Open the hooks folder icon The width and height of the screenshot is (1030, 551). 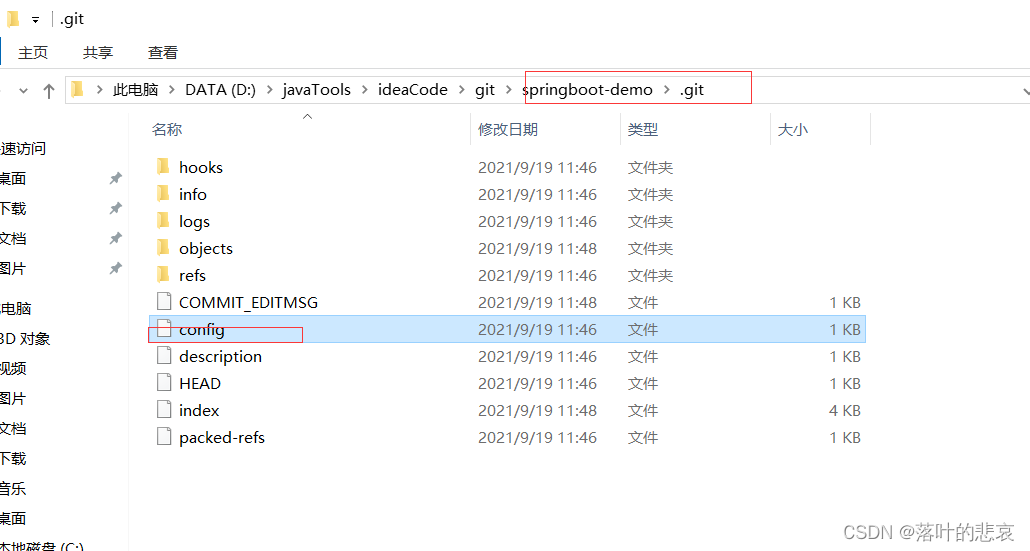164,167
